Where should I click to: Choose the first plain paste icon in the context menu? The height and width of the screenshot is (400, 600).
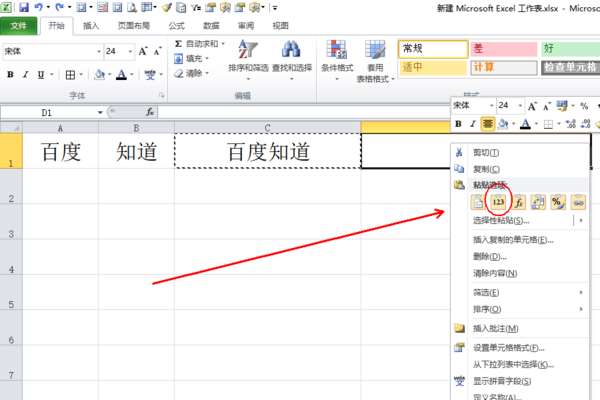point(478,202)
